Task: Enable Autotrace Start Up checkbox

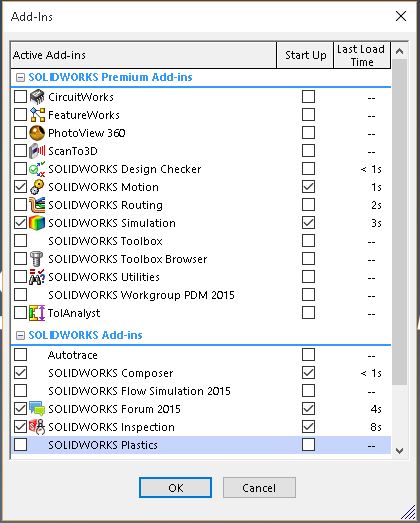Action: click(308, 355)
